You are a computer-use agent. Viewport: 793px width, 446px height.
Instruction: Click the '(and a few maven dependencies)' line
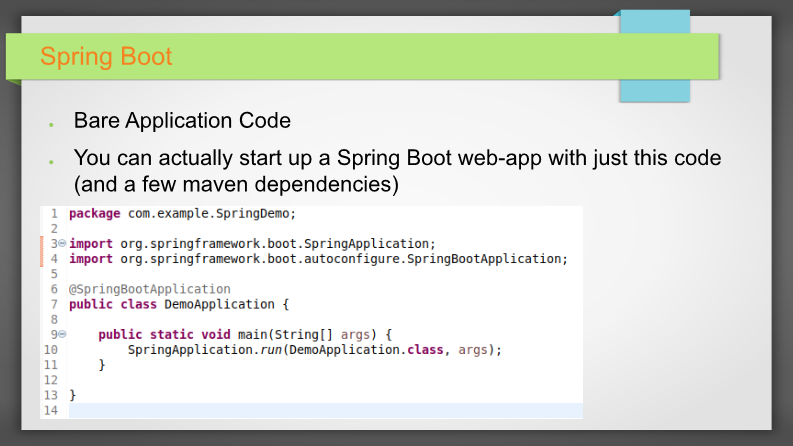[236, 185]
